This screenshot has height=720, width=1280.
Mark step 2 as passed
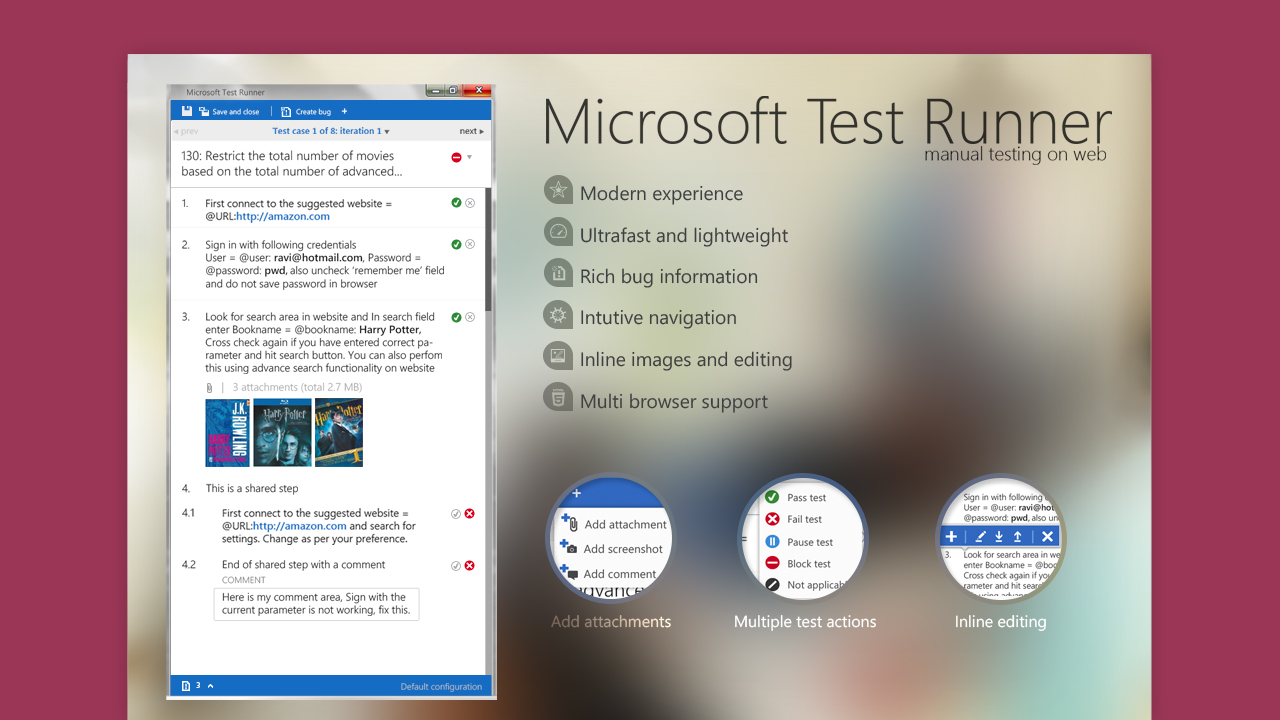coord(456,244)
